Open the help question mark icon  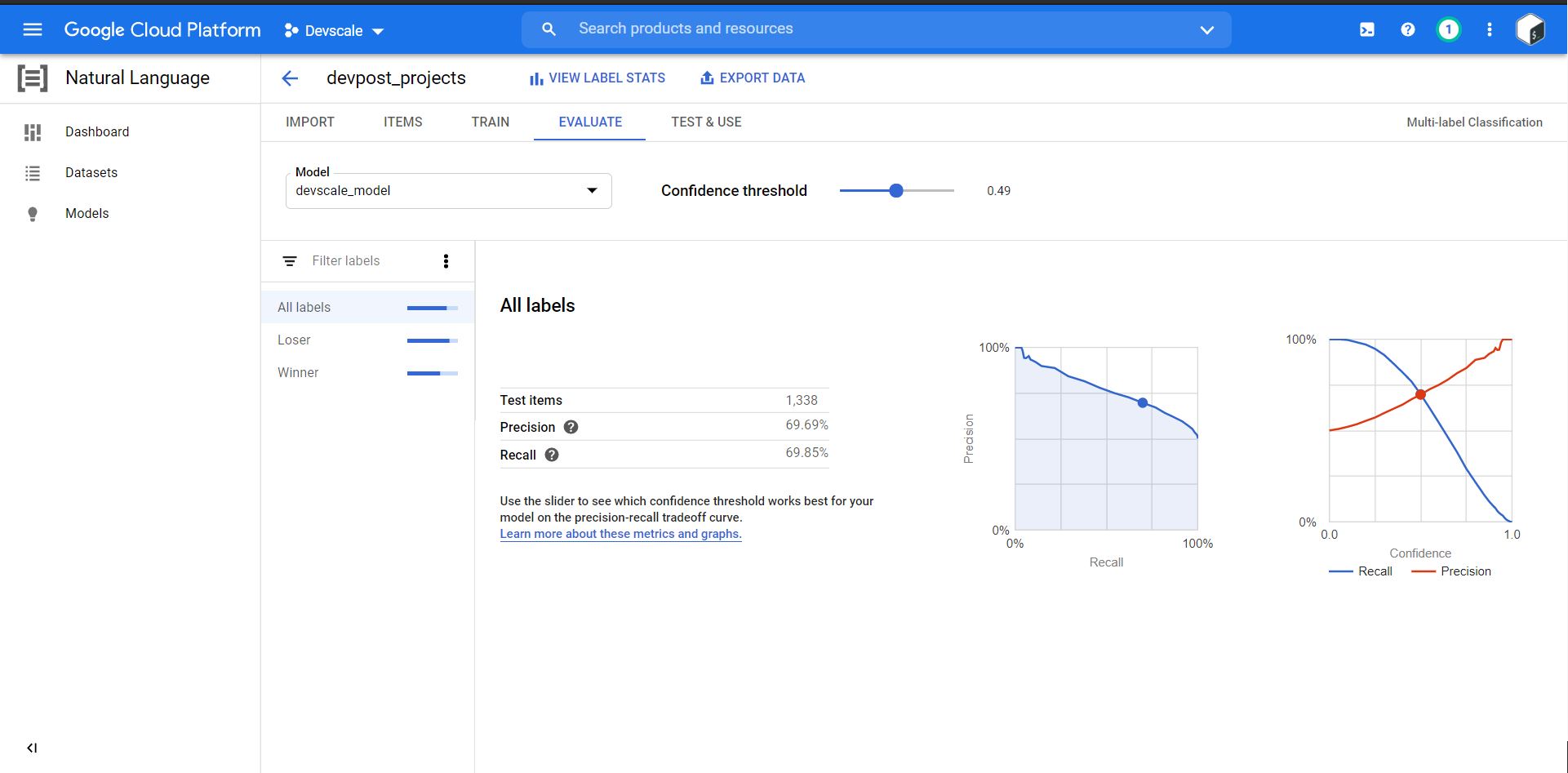coord(1407,30)
